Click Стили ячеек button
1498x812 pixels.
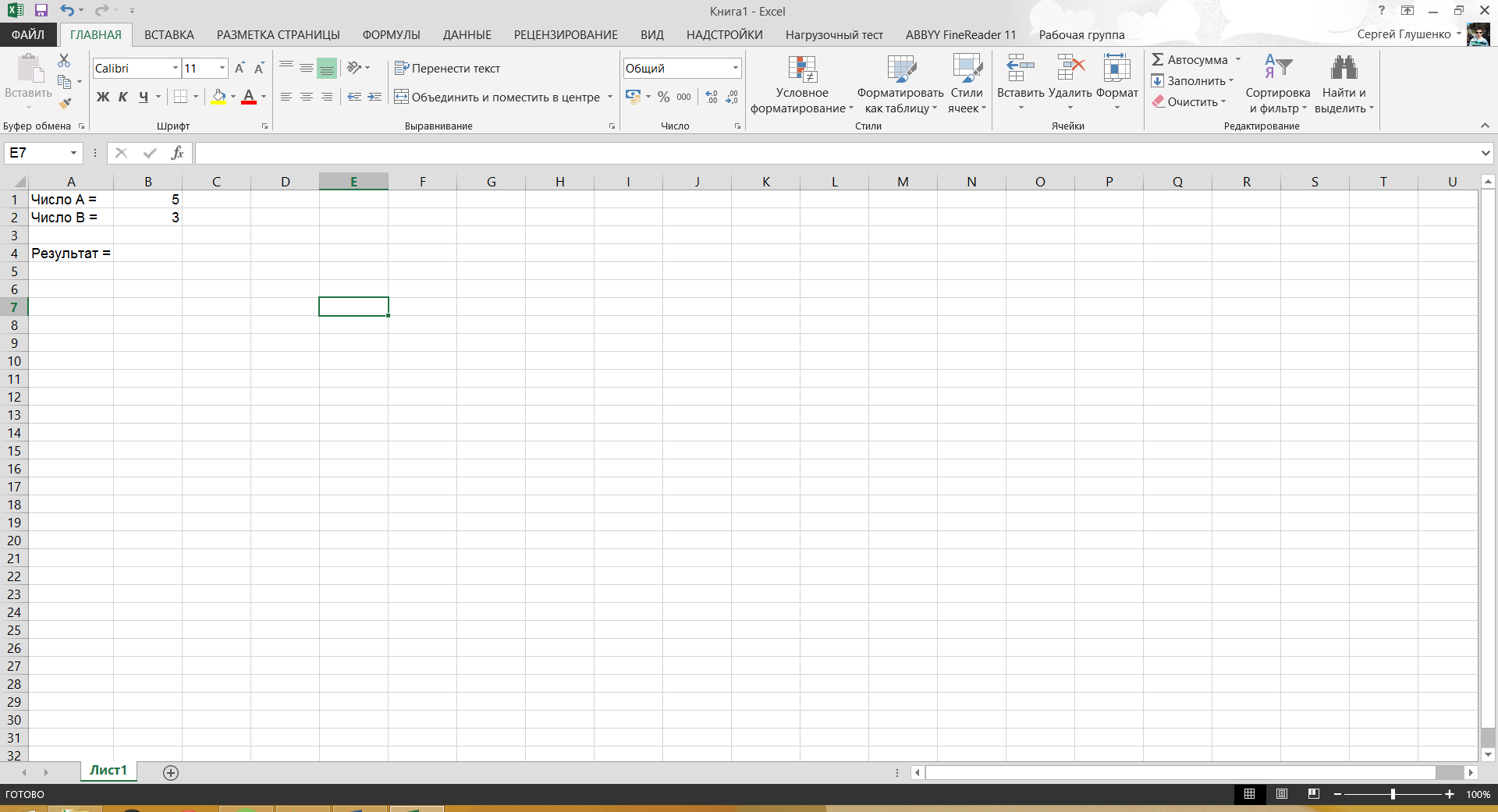pyautogui.click(x=967, y=84)
